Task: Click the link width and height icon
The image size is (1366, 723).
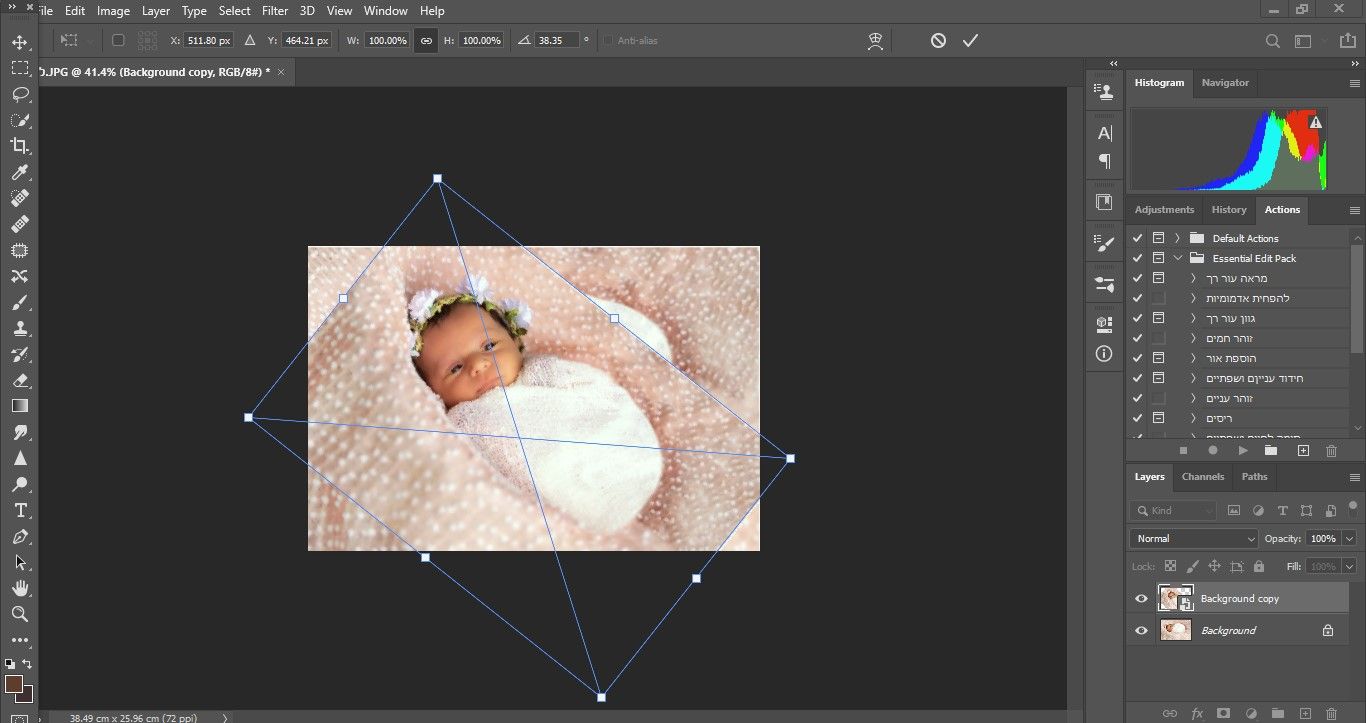Action: click(426, 41)
